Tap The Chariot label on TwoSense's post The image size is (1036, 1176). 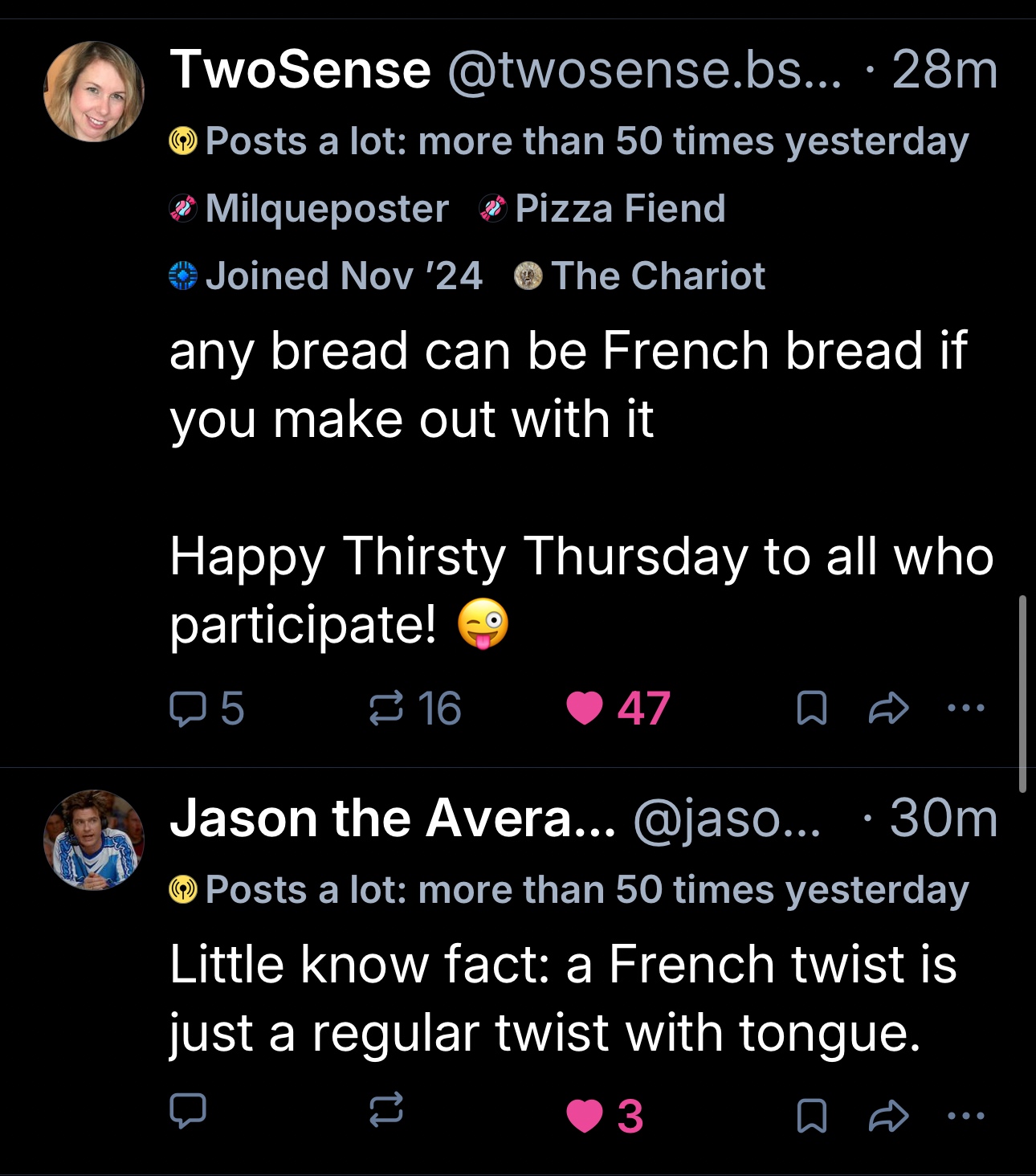(640, 276)
